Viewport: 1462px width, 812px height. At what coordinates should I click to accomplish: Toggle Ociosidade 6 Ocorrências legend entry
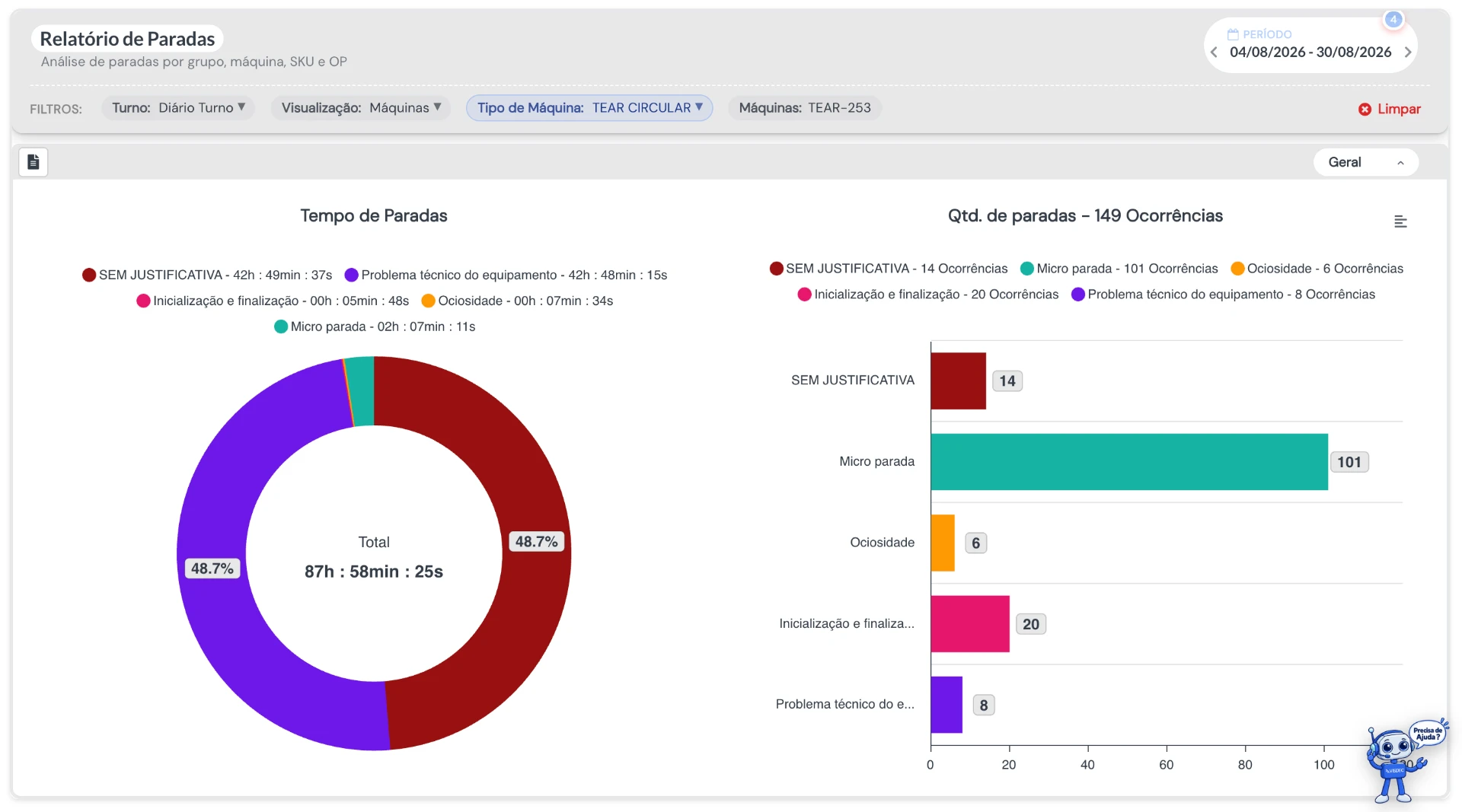pos(1317,269)
